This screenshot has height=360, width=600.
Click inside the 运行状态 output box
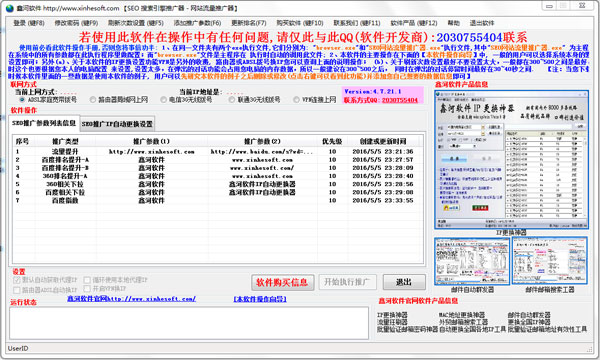pos(189,323)
